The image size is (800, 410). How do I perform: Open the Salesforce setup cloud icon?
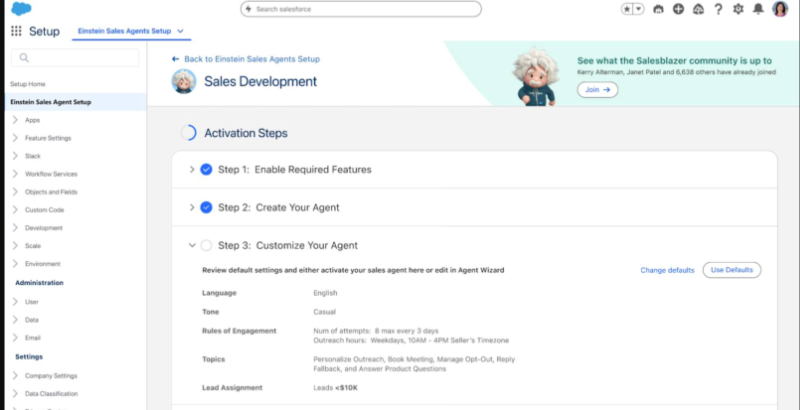698,9
